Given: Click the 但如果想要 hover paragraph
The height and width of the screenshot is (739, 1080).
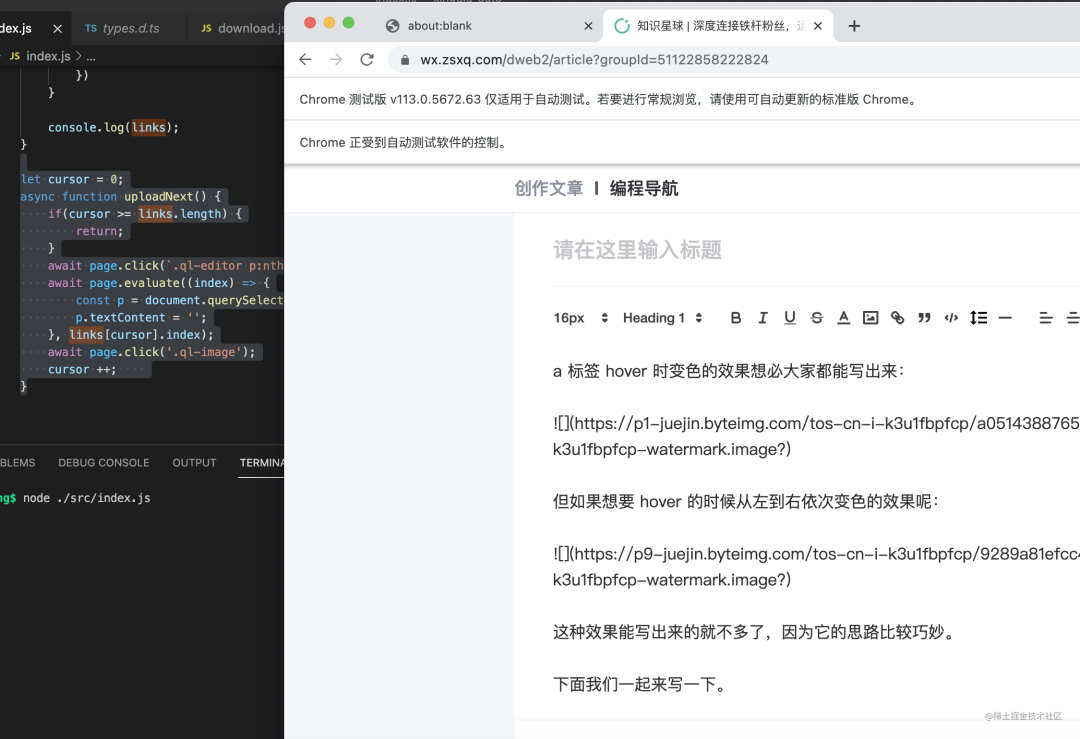Looking at the screenshot, I should [x=746, y=501].
